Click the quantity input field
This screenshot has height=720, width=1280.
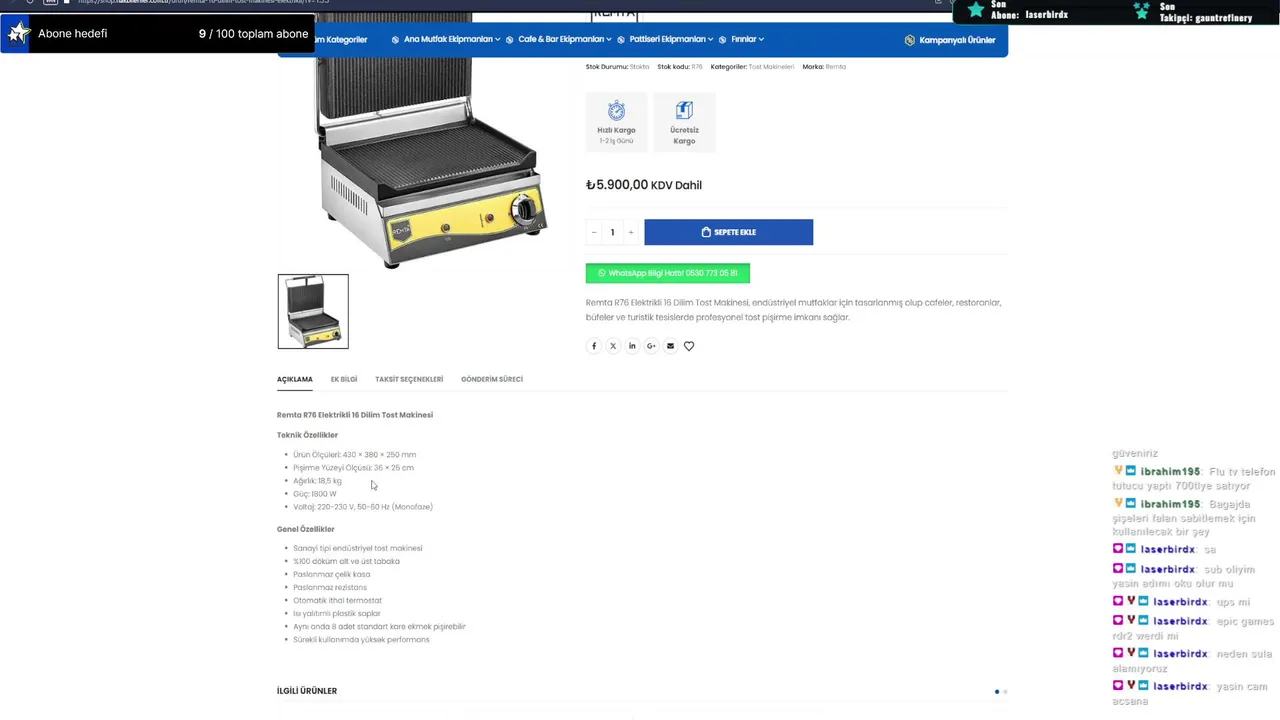612,232
